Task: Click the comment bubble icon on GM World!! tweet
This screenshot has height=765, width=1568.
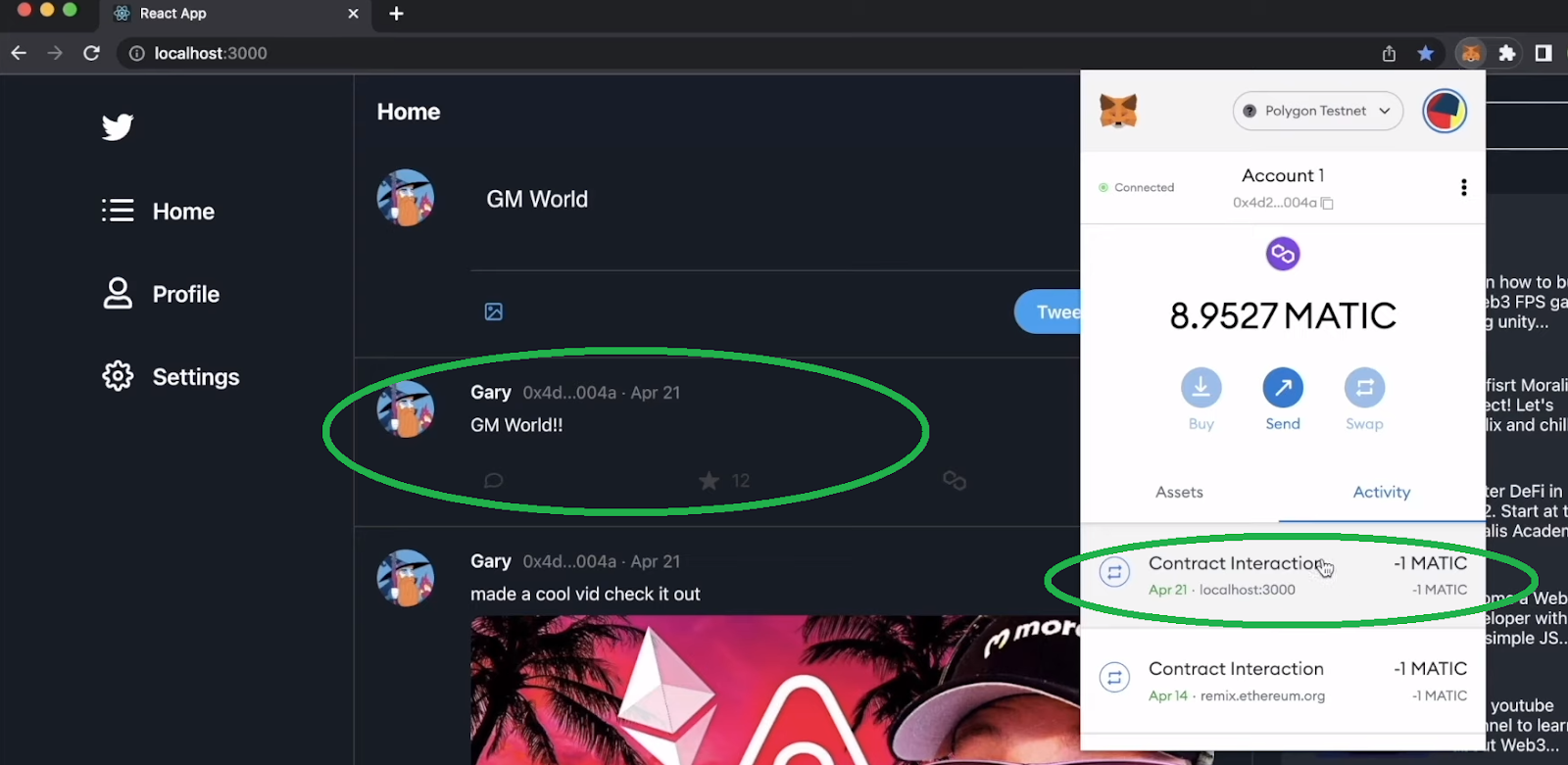Action: 494,480
